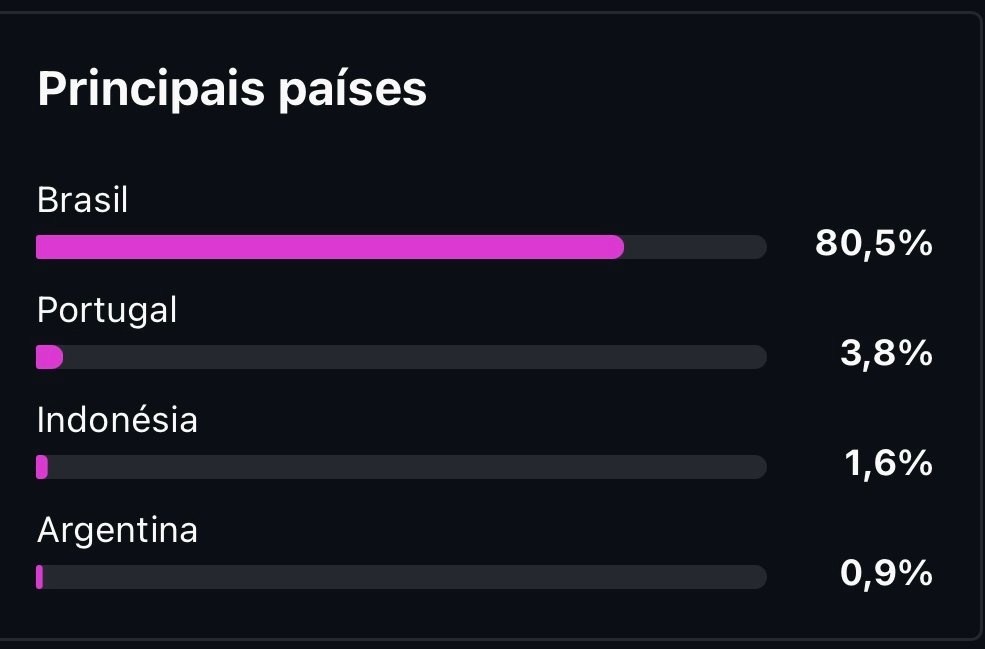985x649 pixels.
Task: Select the Argentina country label
Action: tap(117, 530)
